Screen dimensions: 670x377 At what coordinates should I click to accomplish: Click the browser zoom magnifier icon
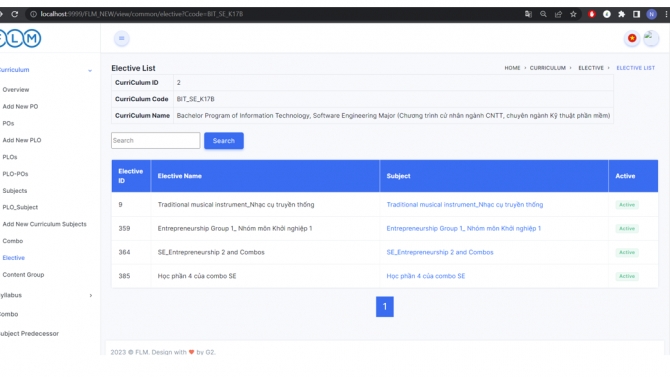543,14
